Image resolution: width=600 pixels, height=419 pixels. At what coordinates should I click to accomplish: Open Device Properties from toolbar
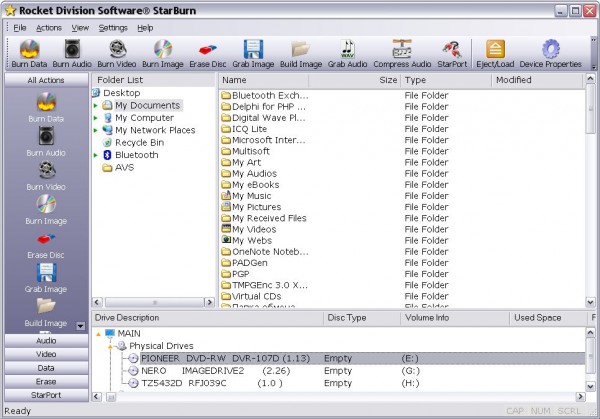point(549,52)
